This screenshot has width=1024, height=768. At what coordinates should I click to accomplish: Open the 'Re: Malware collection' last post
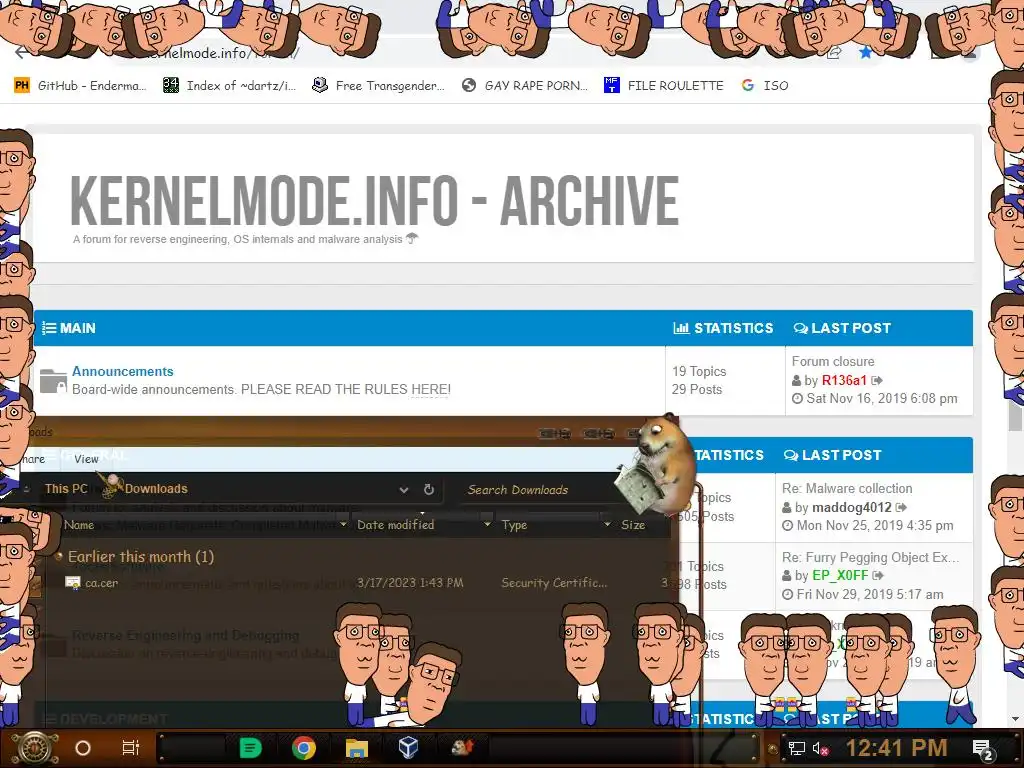click(847, 488)
